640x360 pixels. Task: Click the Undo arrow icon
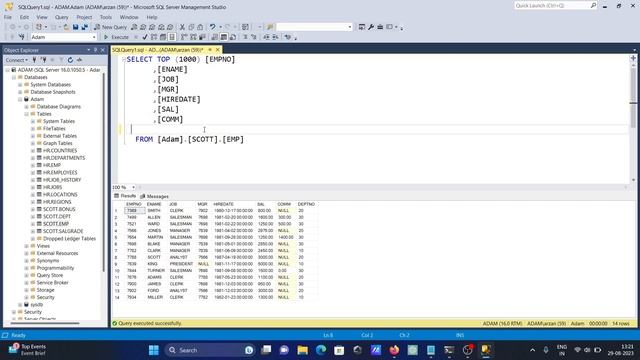tap(212, 27)
